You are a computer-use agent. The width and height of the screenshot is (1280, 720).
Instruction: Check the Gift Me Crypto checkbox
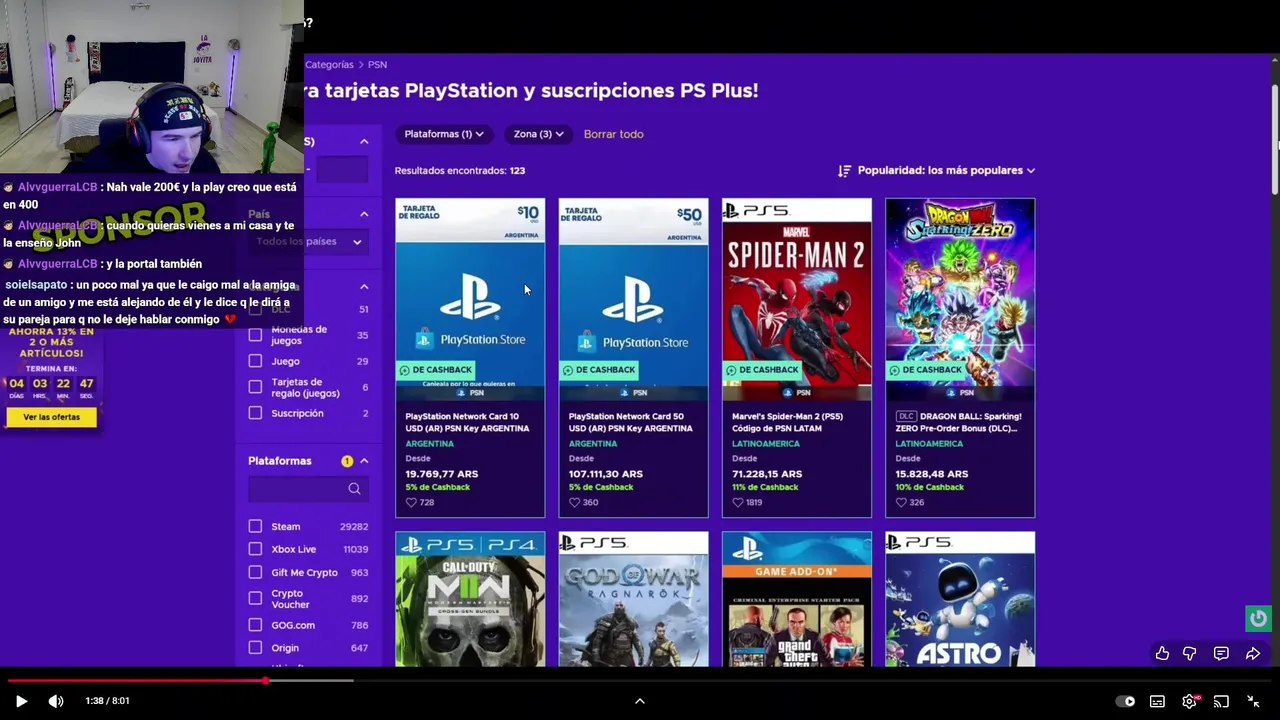(255, 572)
